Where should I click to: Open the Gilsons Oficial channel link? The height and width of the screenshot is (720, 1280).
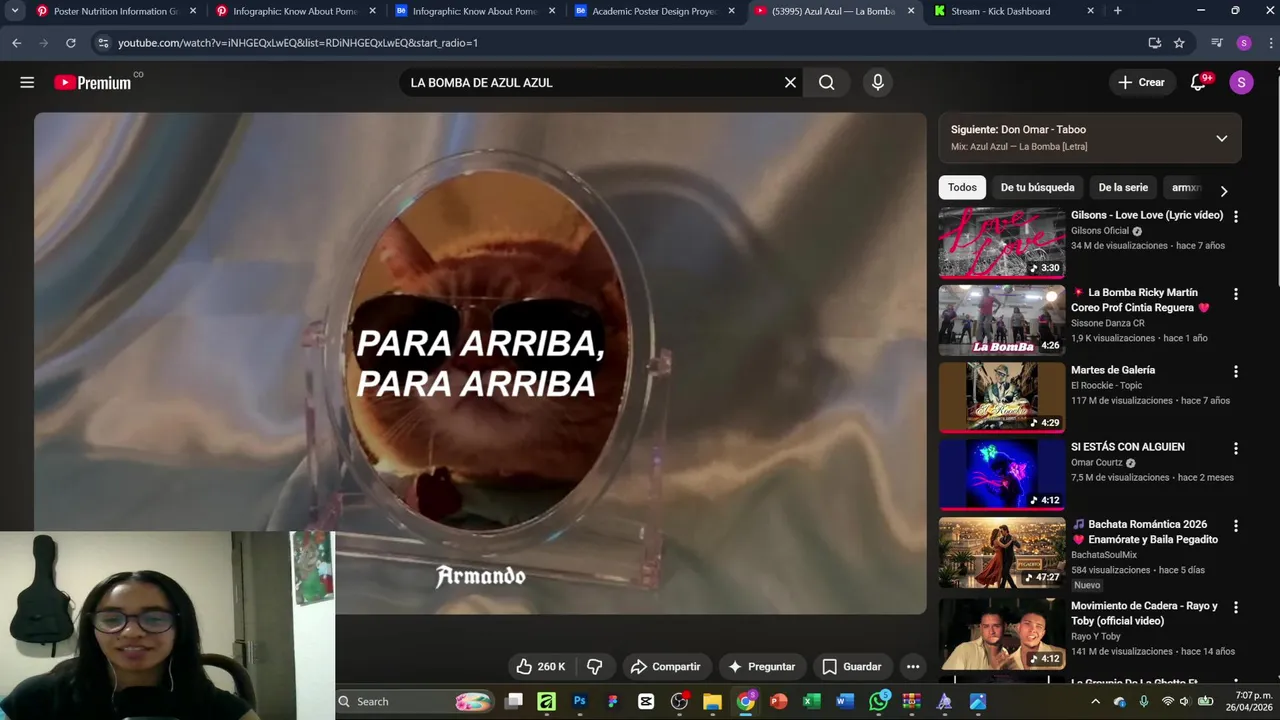(1100, 231)
